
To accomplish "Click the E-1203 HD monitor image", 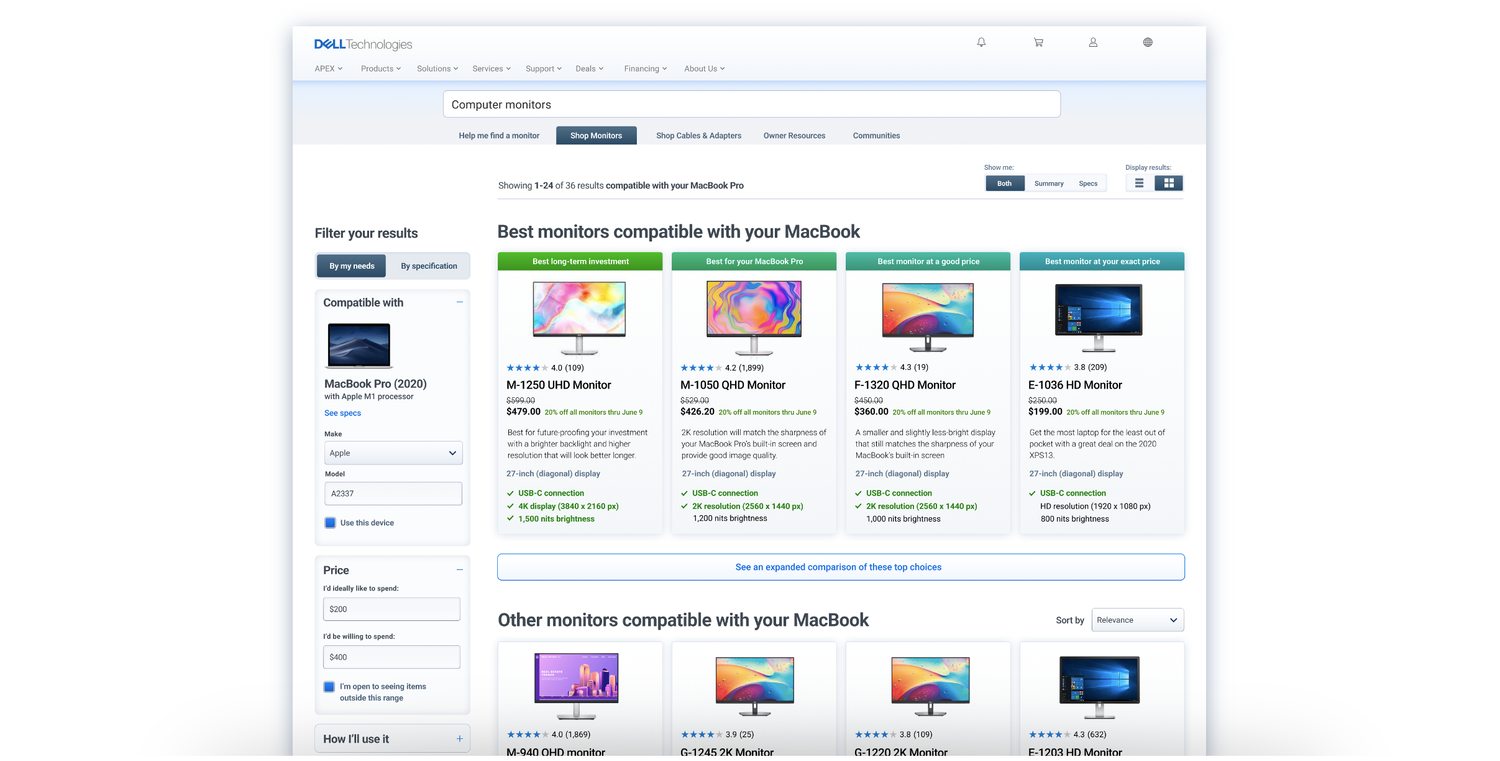I will (x=1099, y=686).
